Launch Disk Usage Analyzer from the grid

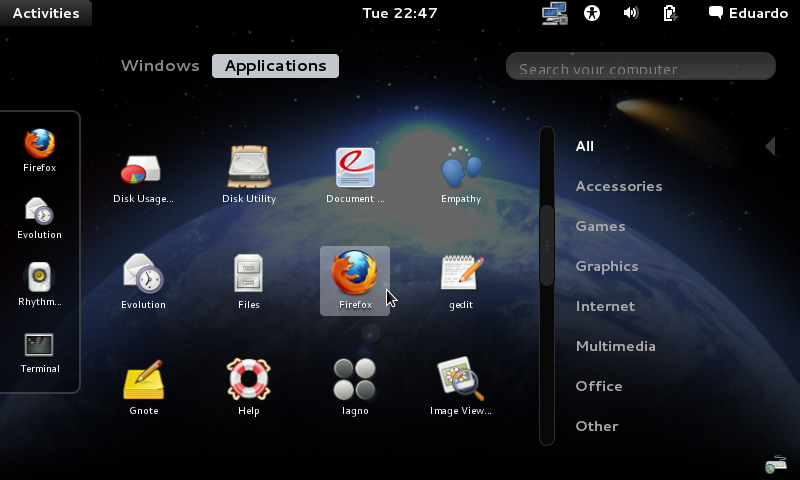pyautogui.click(x=143, y=175)
